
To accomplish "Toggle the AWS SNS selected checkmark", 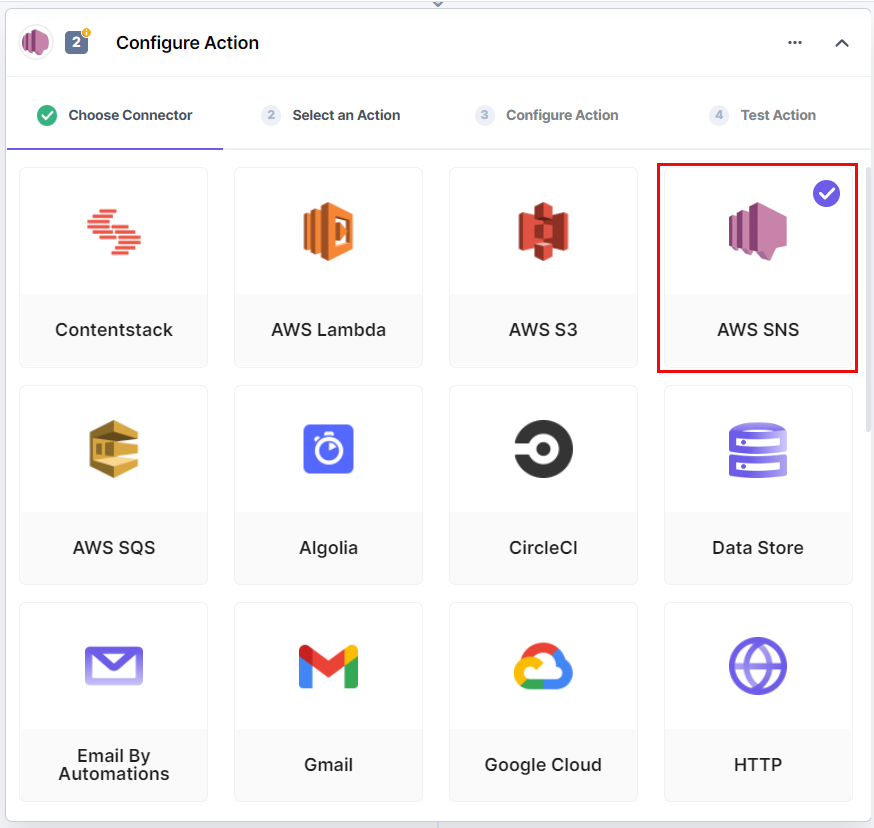I will [826, 193].
